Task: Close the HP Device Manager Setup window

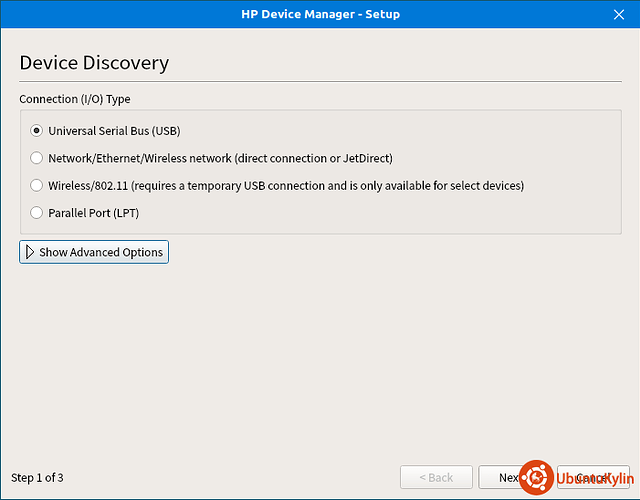Action: click(x=618, y=14)
